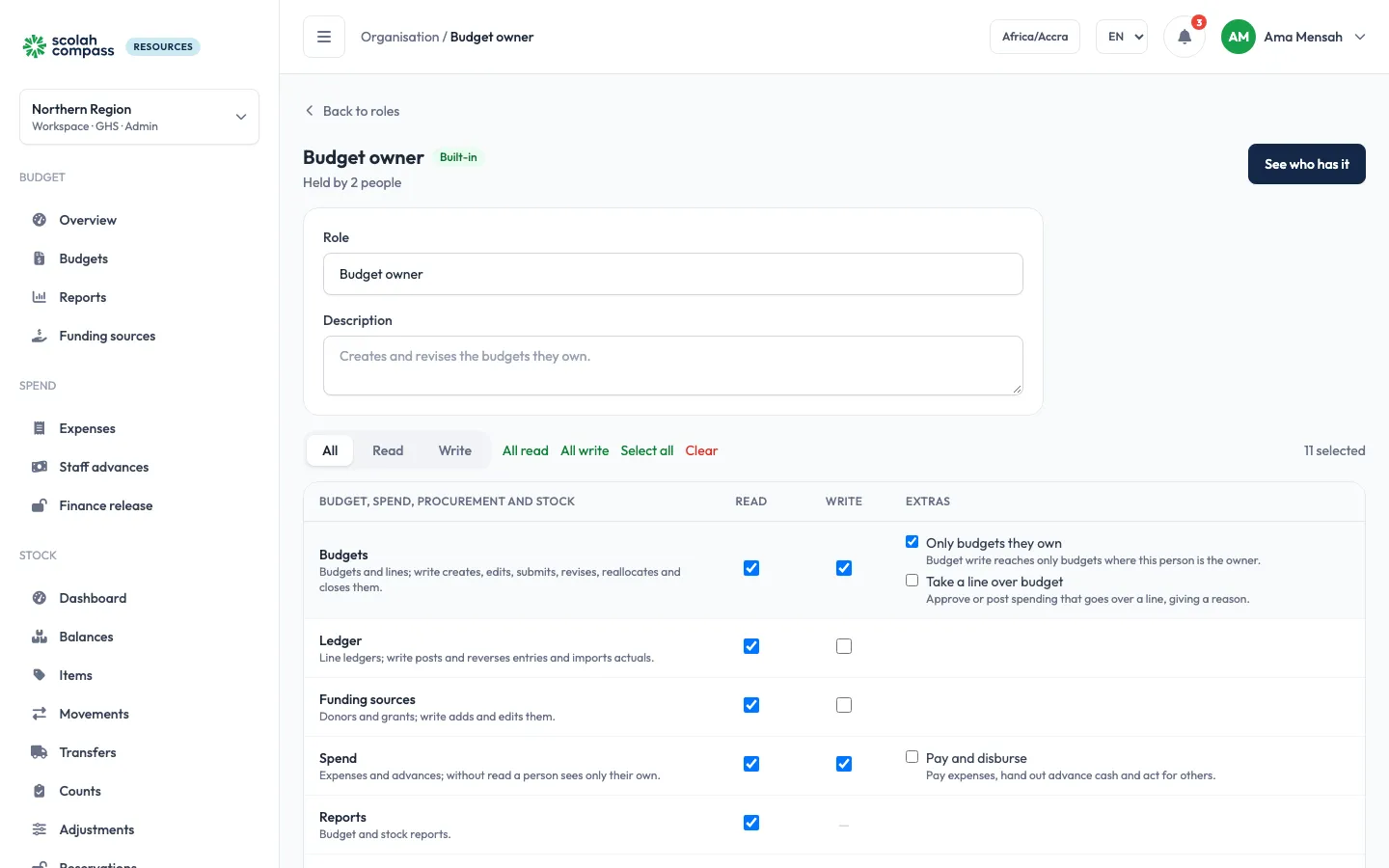The width and height of the screenshot is (1389, 868).
Task: Click the Select all link
Action: pos(647,450)
